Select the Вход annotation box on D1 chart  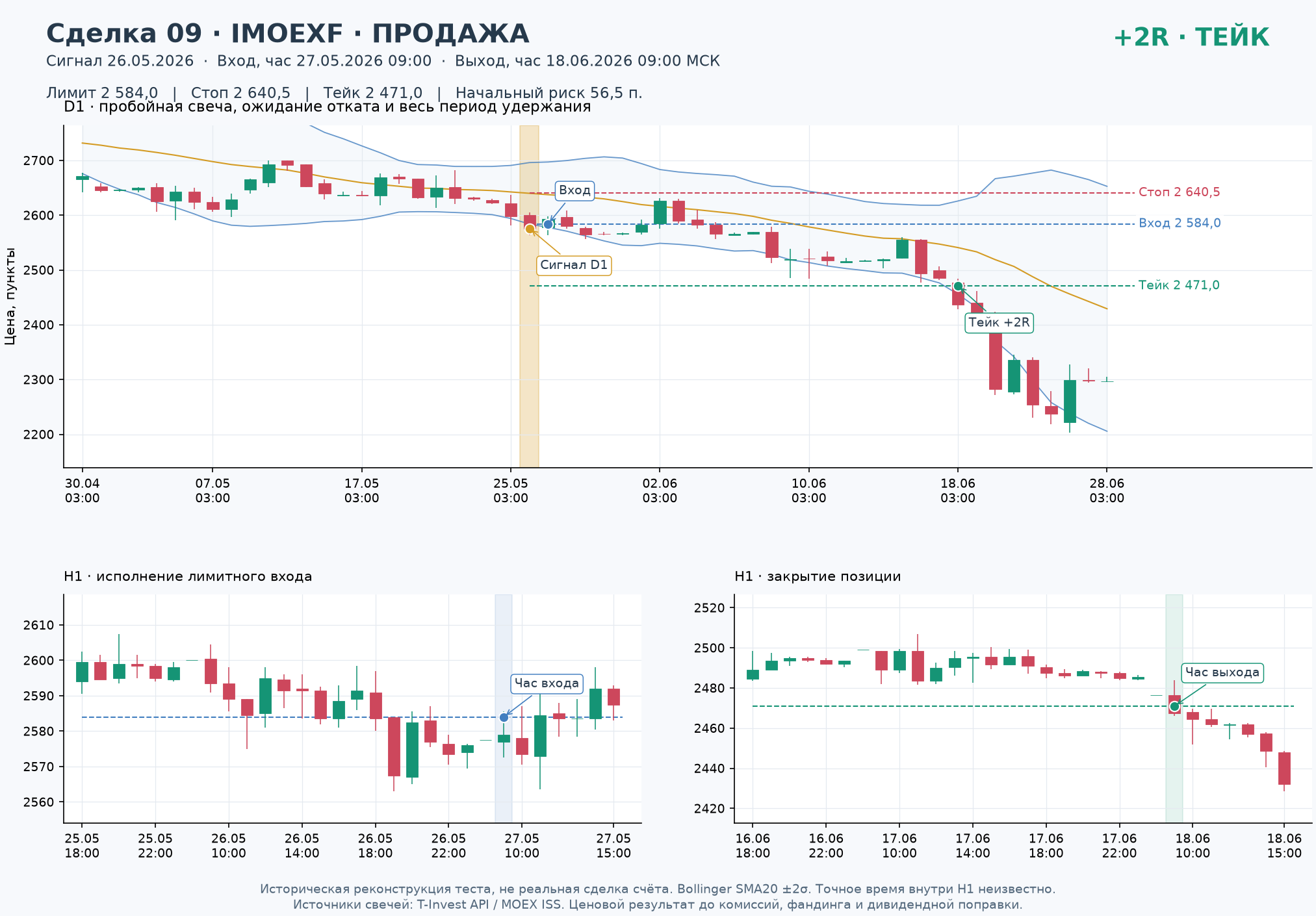point(574,190)
